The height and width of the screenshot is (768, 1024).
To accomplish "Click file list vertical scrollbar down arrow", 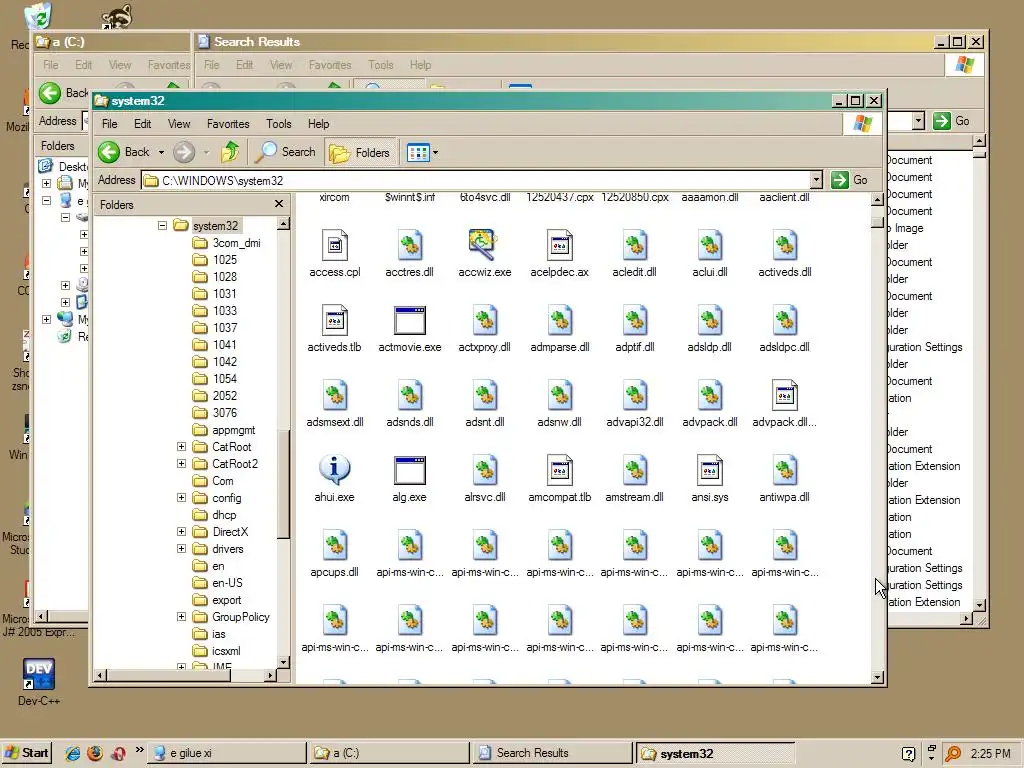I will 878,677.
